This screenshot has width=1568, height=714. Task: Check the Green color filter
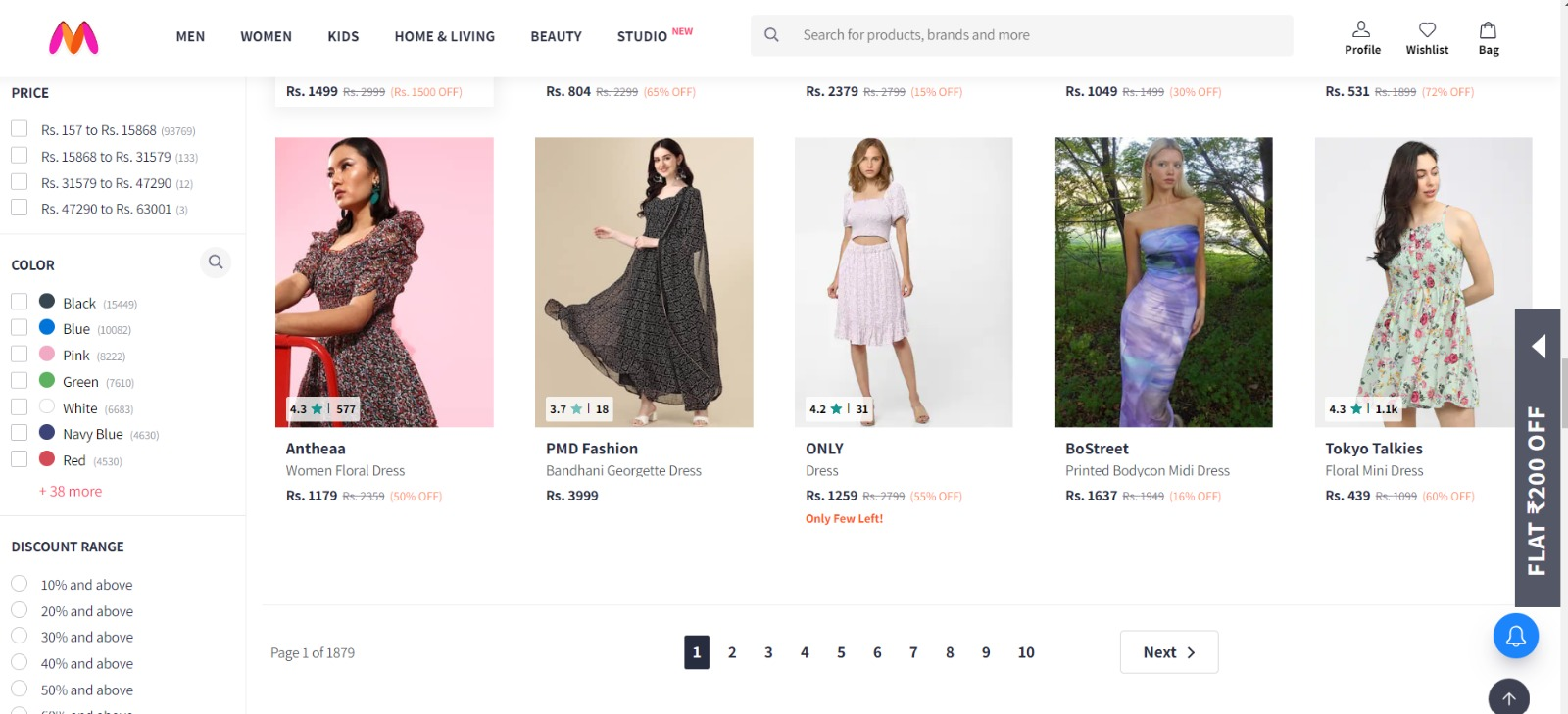pos(19,380)
